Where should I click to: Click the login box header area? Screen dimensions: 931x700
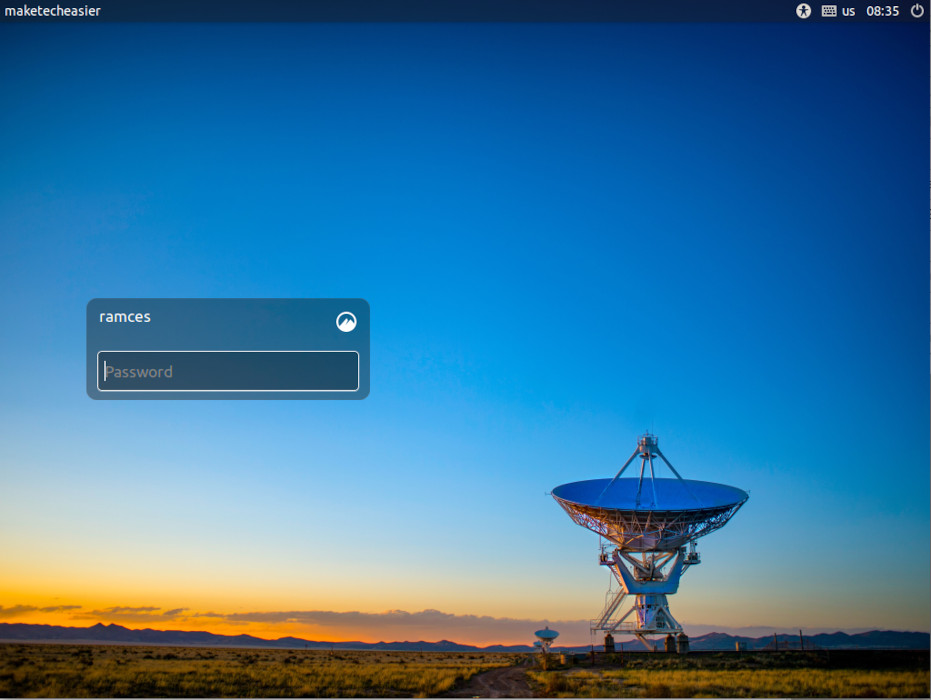tap(200, 317)
